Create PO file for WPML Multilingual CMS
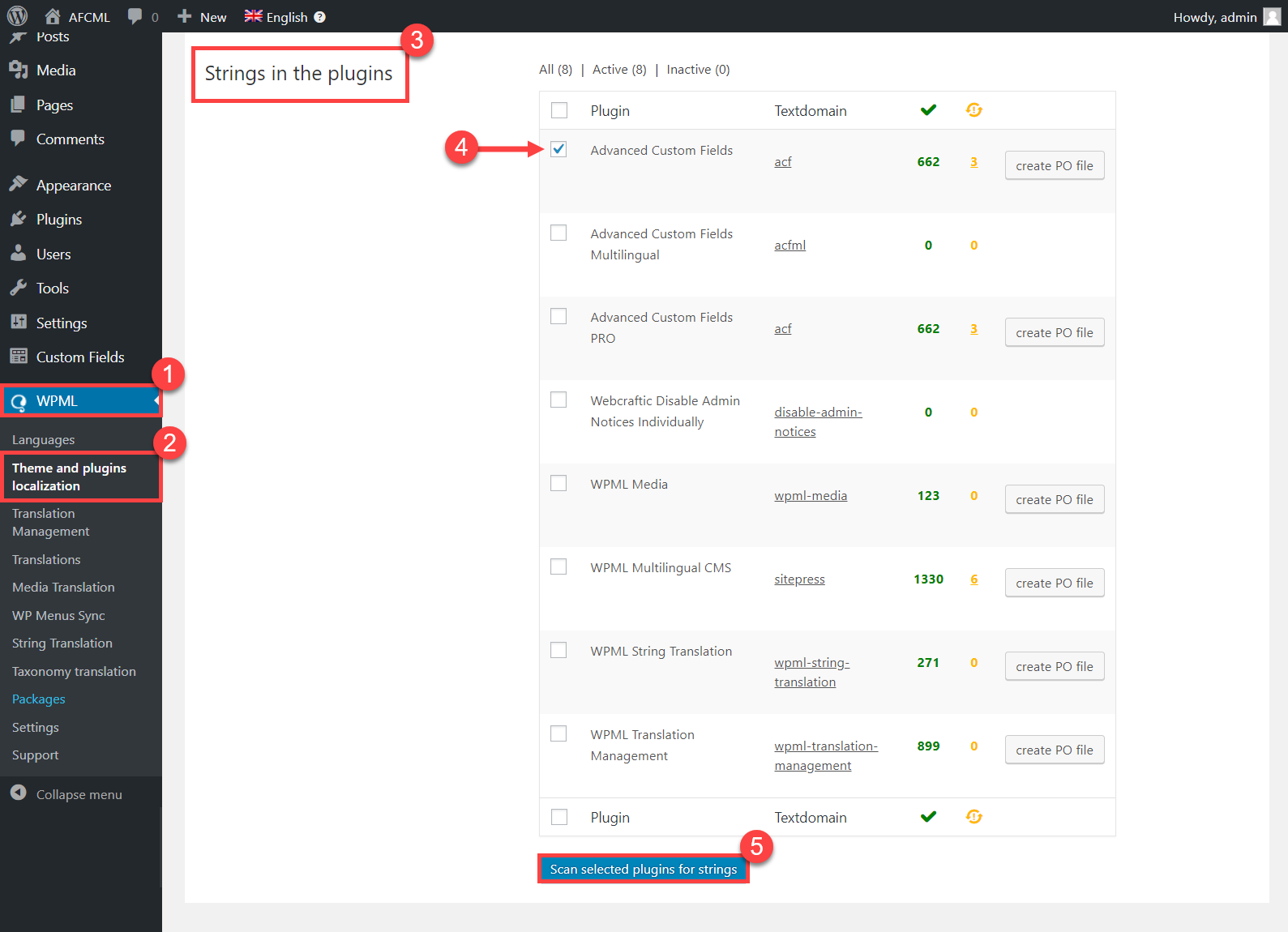The height and width of the screenshot is (932, 1288). click(1055, 583)
